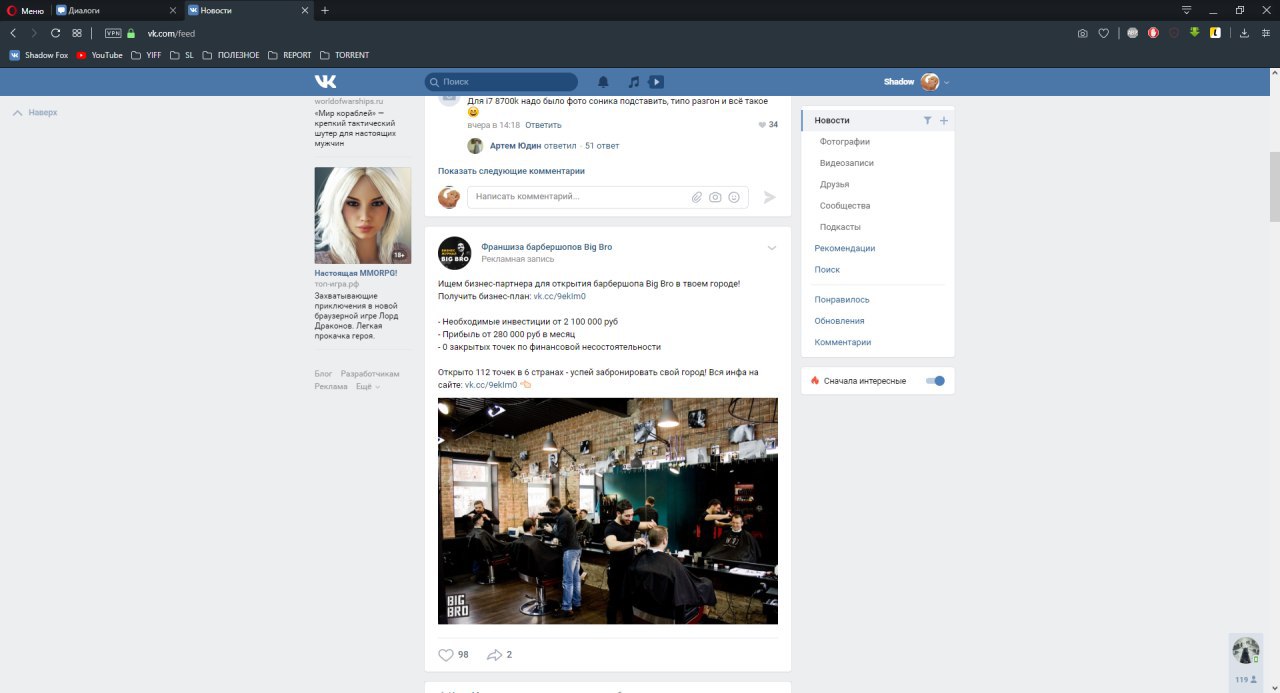The width and height of the screenshot is (1280, 693).
Task: Click the VK Поиск search field
Action: pyautogui.click(x=501, y=82)
